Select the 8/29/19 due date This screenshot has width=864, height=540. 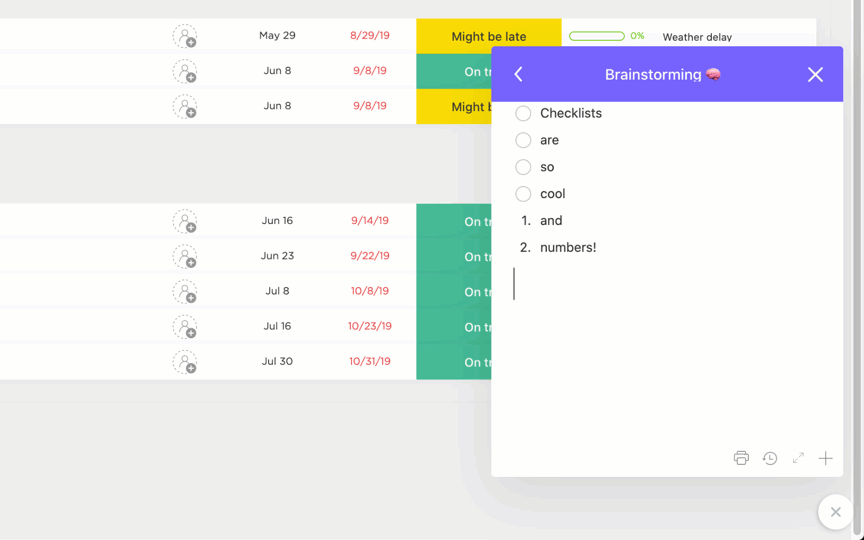[x=369, y=35]
